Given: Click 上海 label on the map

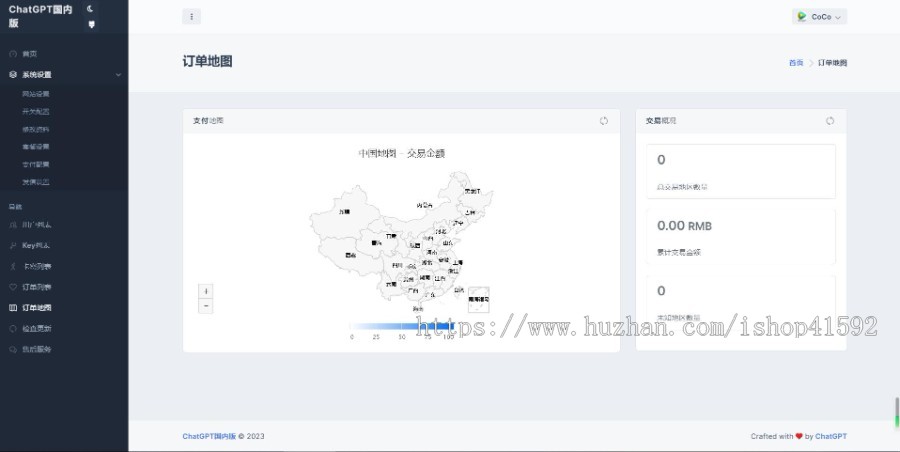Looking at the screenshot, I should tap(457, 262).
